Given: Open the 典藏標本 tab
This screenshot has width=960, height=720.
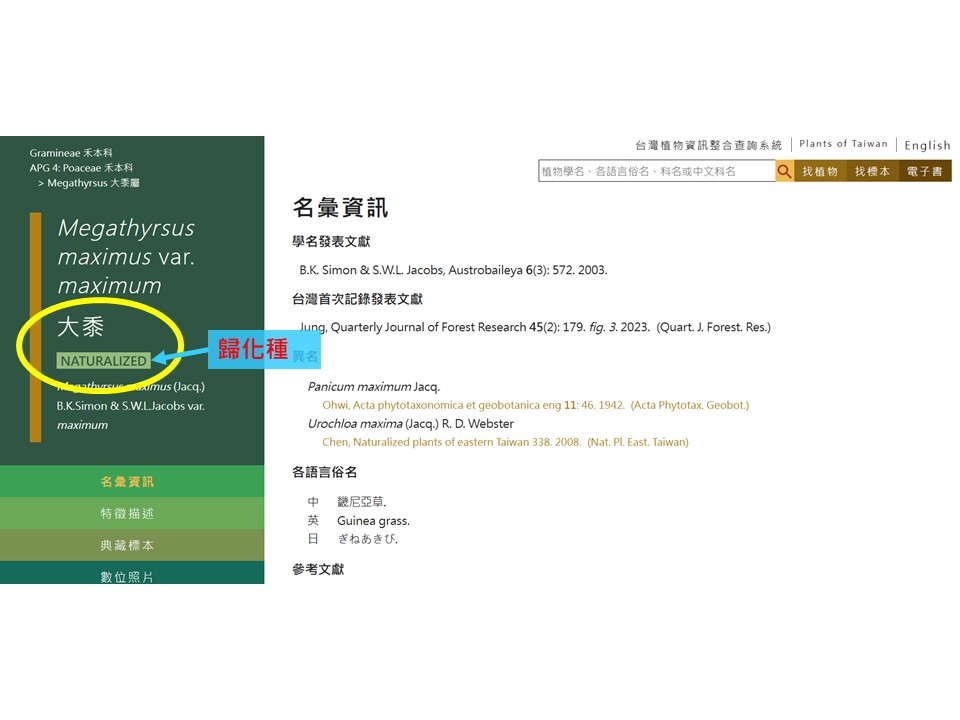Looking at the screenshot, I should [127, 545].
